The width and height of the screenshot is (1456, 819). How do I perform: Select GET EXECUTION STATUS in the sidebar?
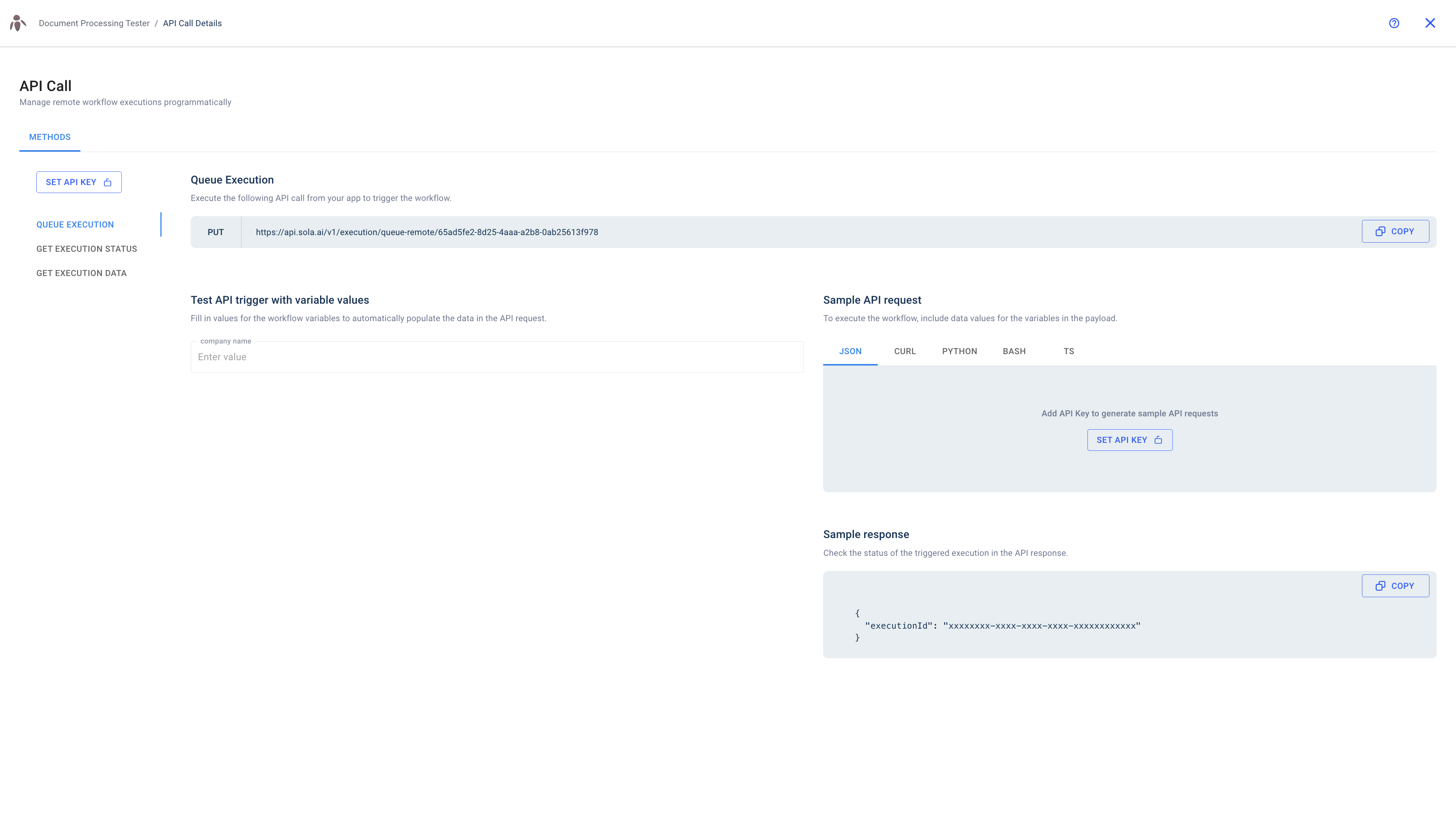click(86, 249)
